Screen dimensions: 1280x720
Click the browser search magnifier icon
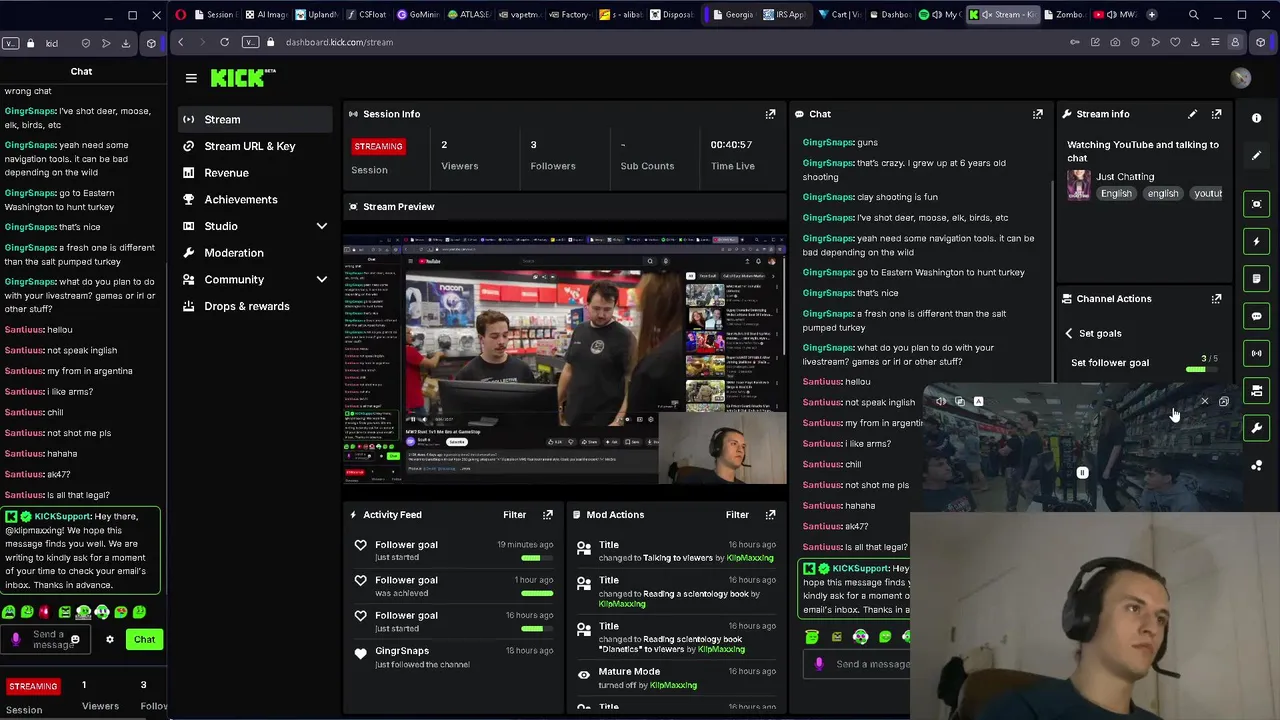click(x=1193, y=15)
